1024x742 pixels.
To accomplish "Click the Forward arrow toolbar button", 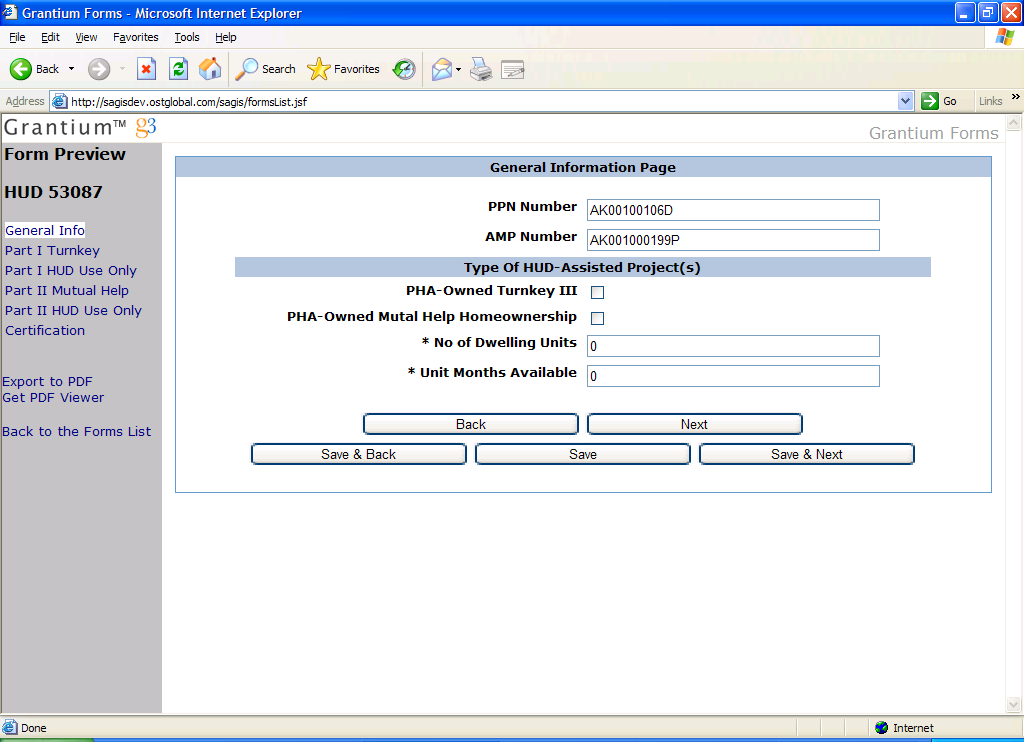I will (x=99, y=69).
